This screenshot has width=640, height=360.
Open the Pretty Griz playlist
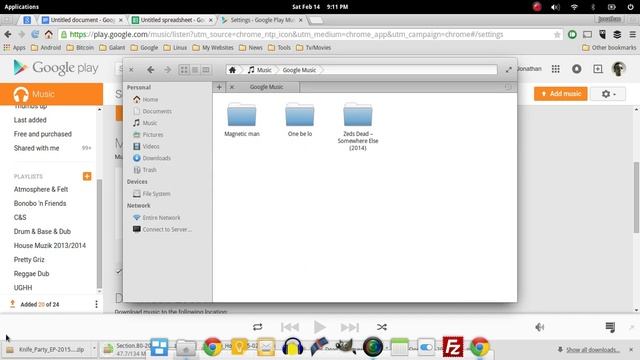pos(29,260)
